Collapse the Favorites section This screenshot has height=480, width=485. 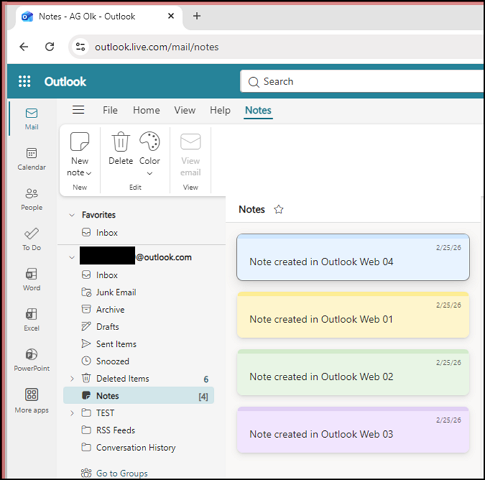coord(72,215)
